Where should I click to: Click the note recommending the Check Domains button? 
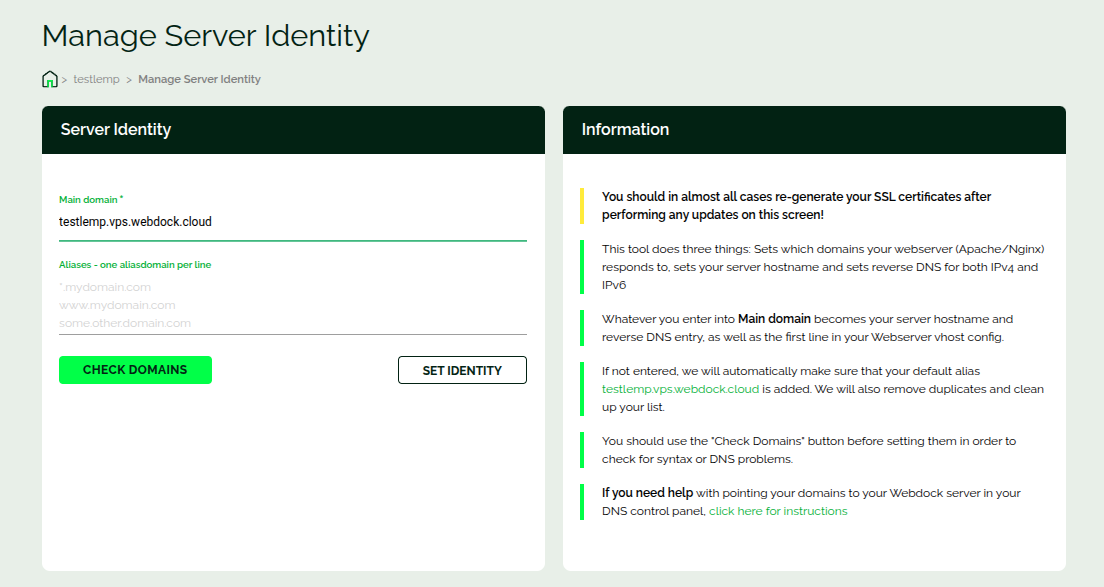(808, 450)
